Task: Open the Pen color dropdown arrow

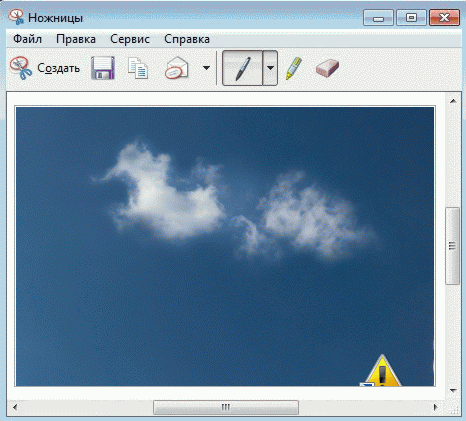Action: [270, 68]
